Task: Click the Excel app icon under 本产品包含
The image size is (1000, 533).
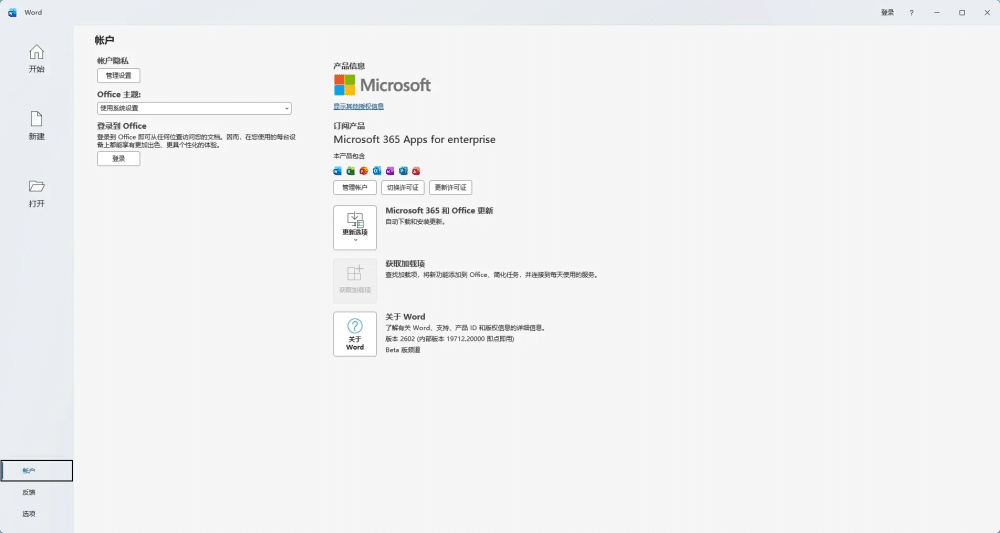Action: tap(351, 171)
